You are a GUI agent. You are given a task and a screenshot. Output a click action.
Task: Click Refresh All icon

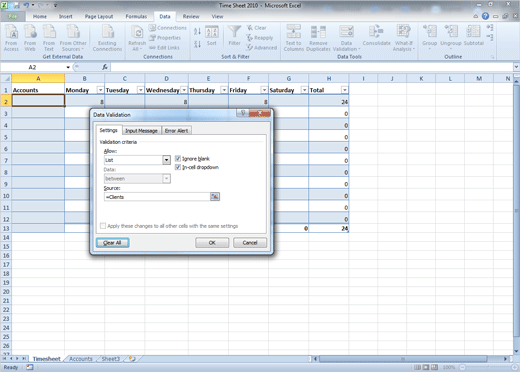pos(137,38)
